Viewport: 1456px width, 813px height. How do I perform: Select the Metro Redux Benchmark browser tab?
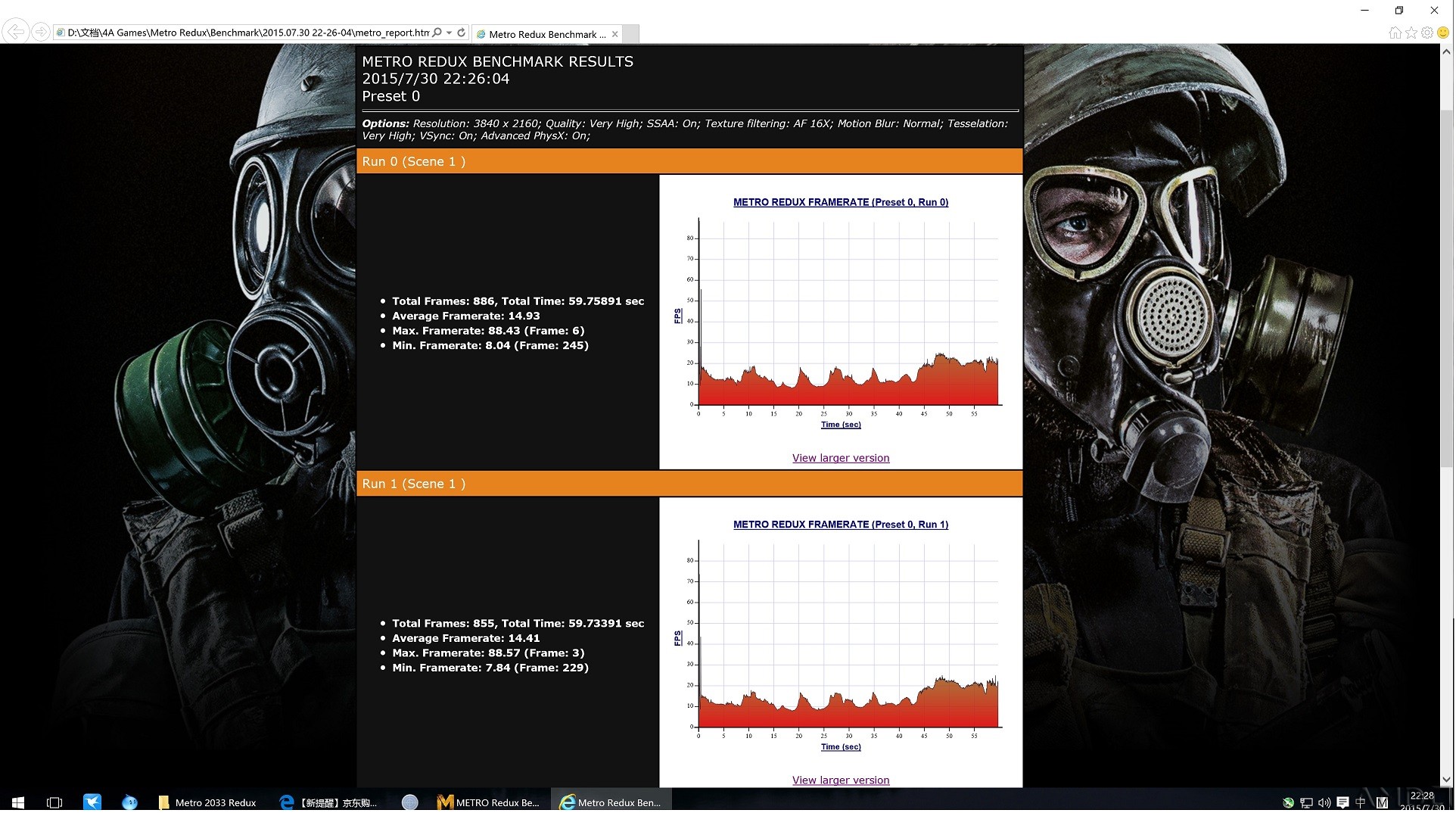pyautogui.click(x=546, y=34)
